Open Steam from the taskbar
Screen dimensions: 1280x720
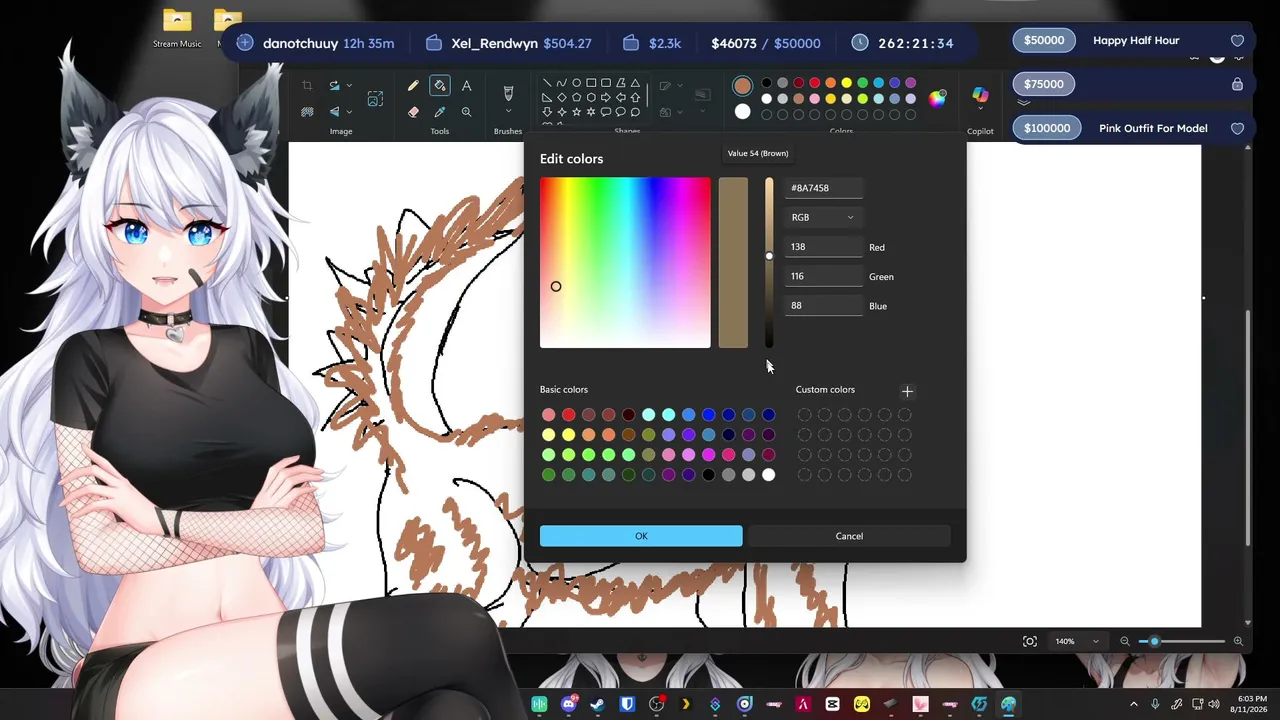pyautogui.click(x=597, y=704)
